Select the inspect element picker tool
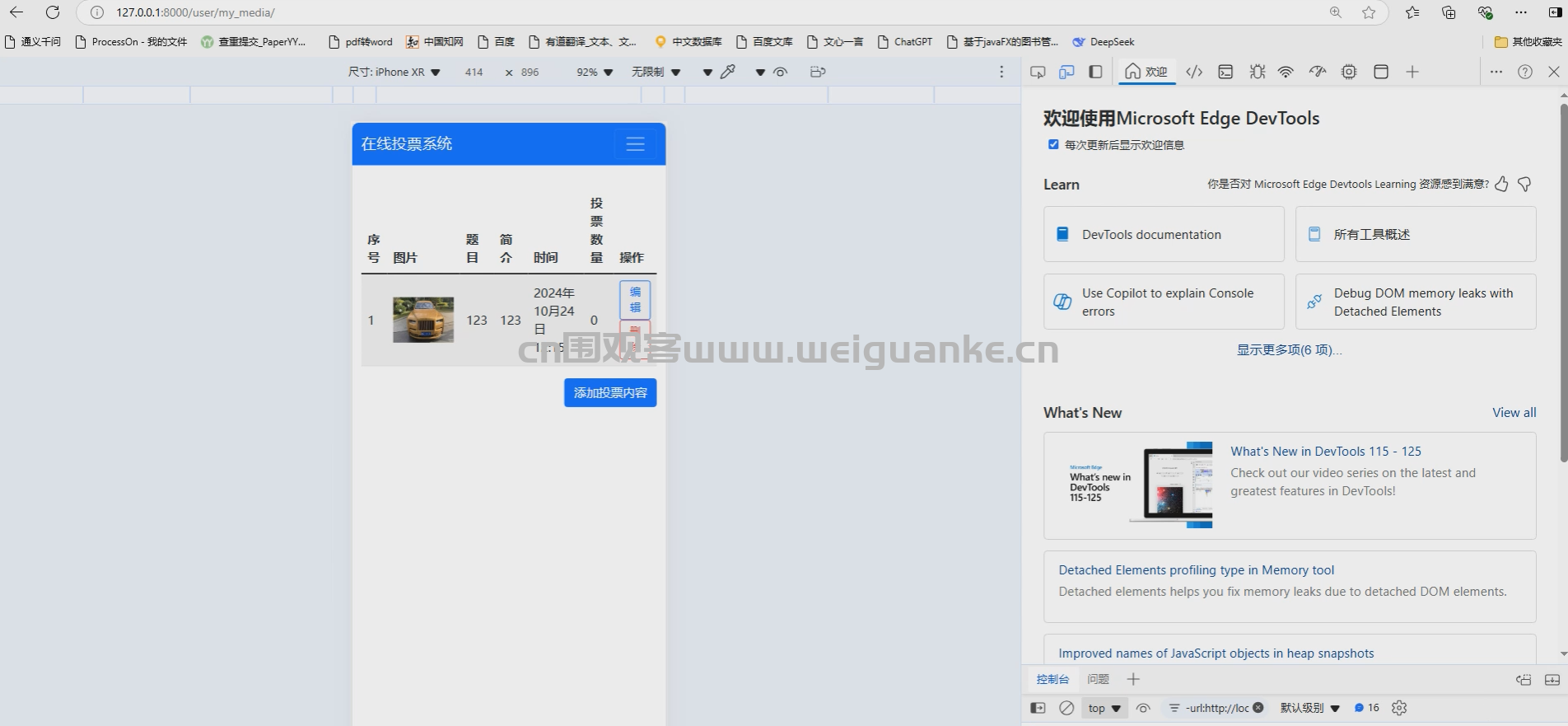The image size is (1568, 726). coord(1038,72)
